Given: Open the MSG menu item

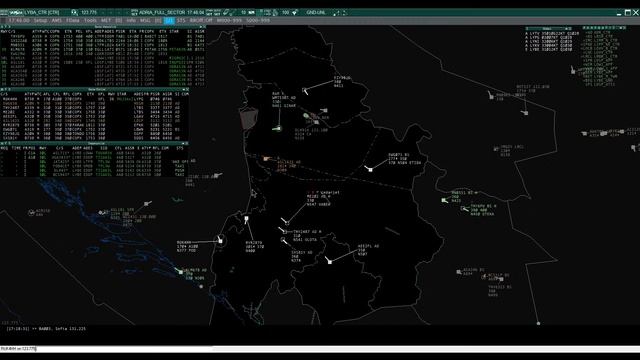Looking at the screenshot, I should point(145,20).
